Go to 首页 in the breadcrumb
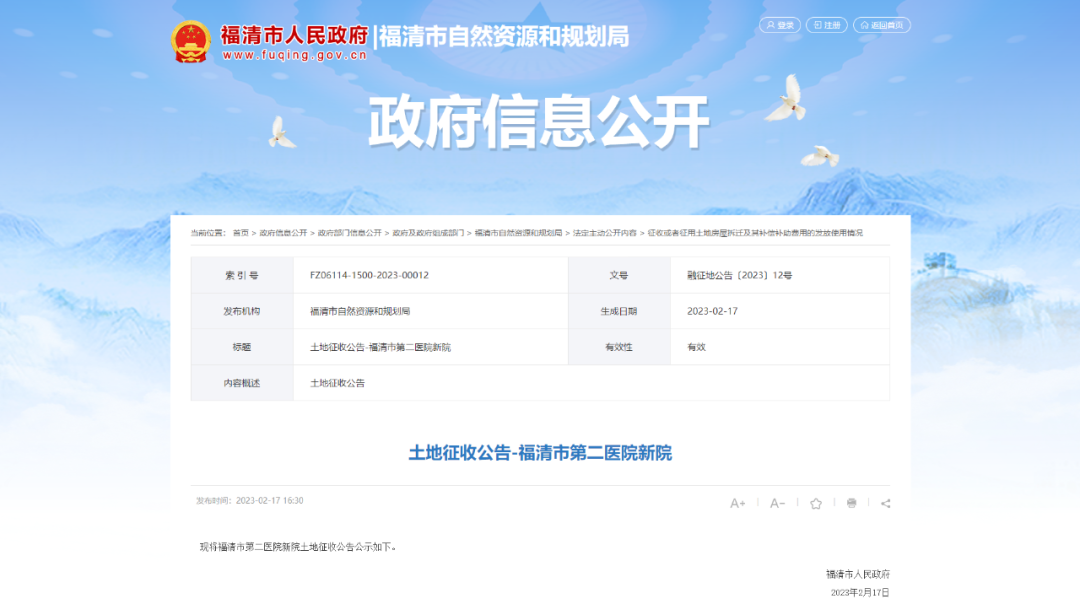 [x=241, y=233]
